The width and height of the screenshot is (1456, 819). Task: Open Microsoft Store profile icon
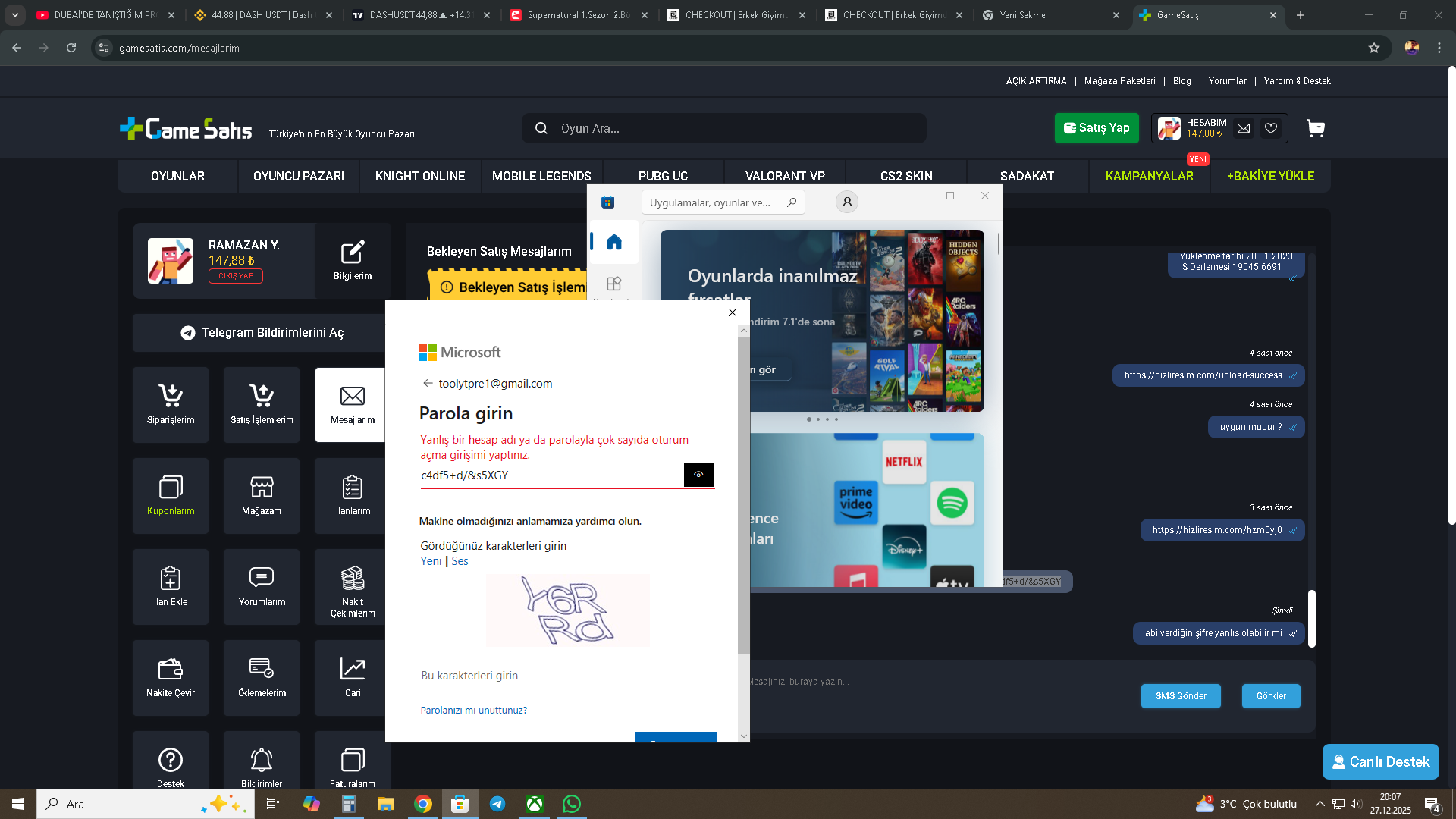[847, 202]
